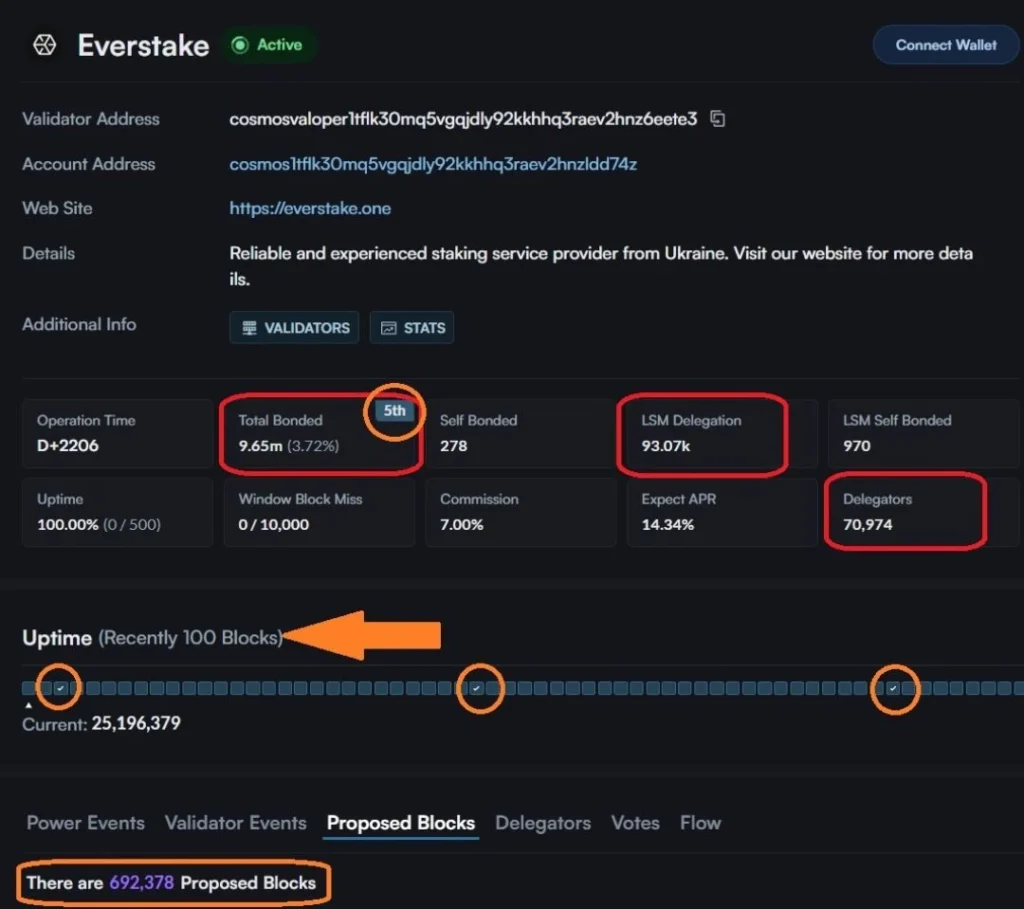The image size is (1024, 909).
Task: Visit the https://everstake.one website link
Action: point(310,209)
